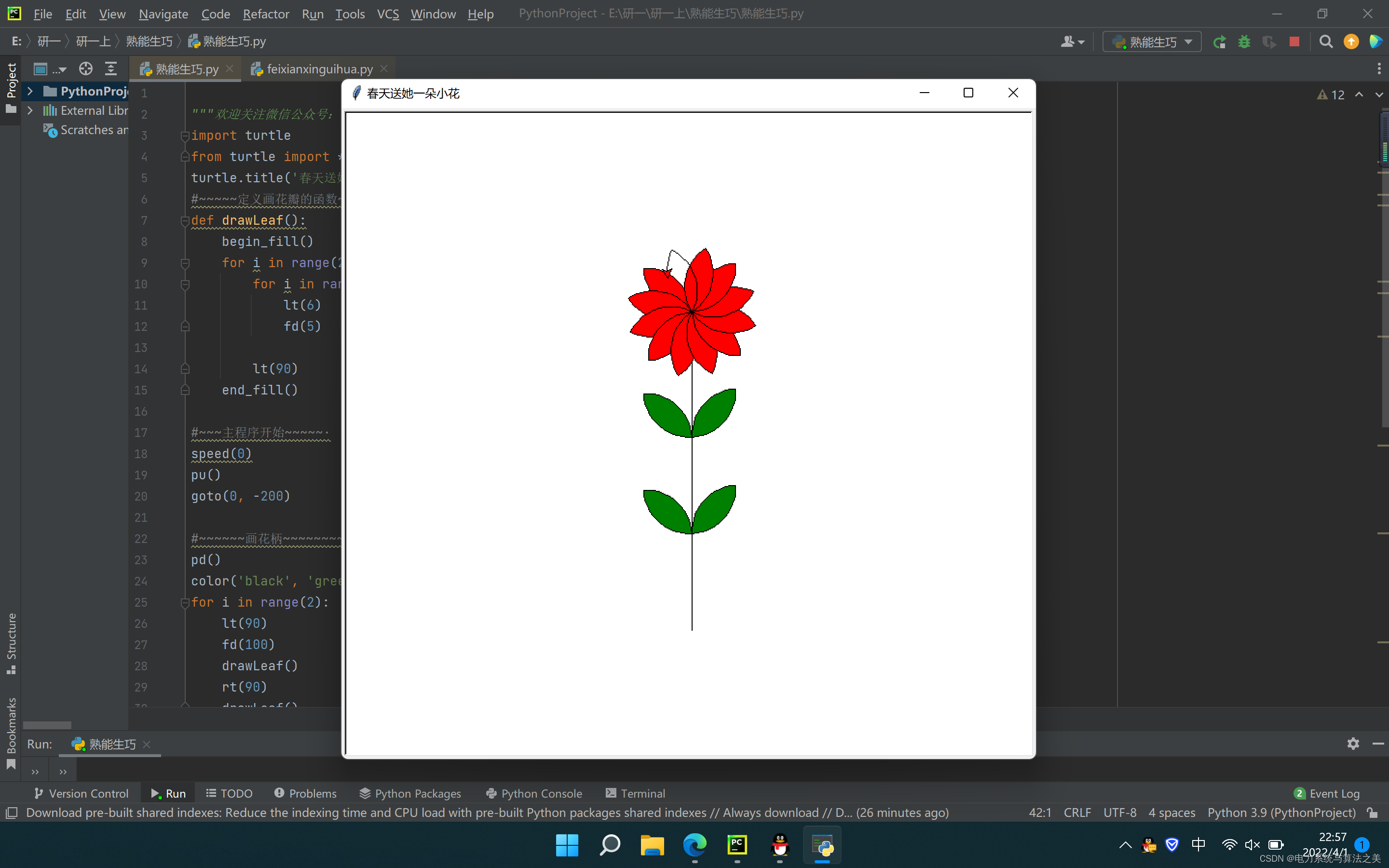Image resolution: width=1389 pixels, height=868 pixels.
Task: Click the IDE update orange arrow icon
Action: point(1351,42)
